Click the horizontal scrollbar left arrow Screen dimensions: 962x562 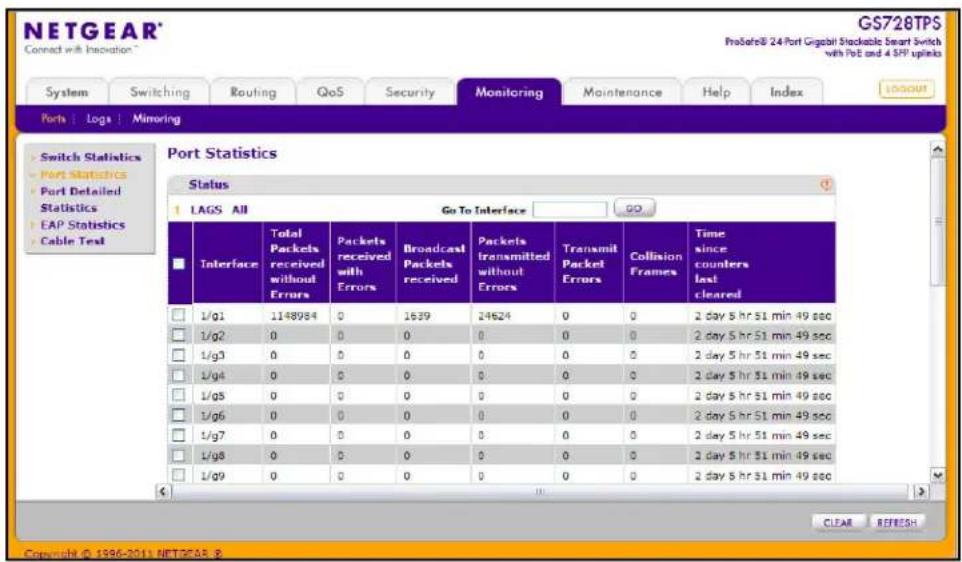(x=163, y=491)
